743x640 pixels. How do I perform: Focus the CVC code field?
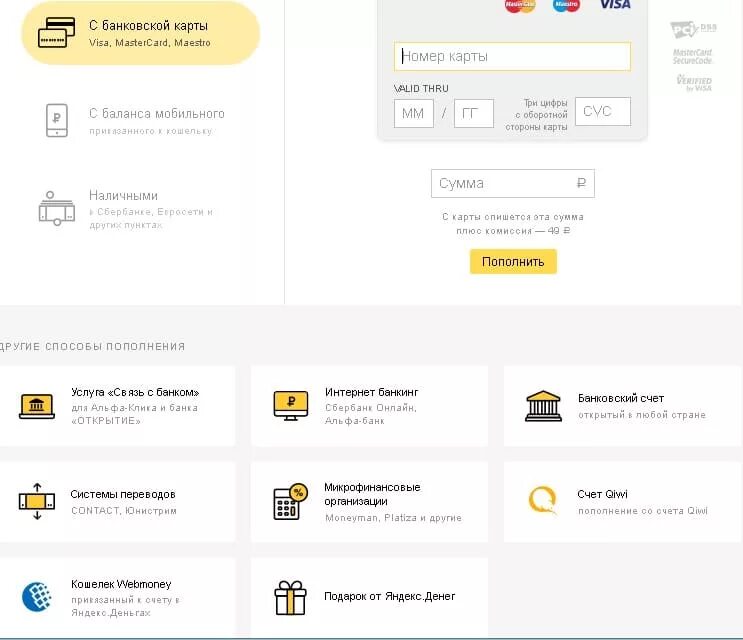click(x=603, y=111)
